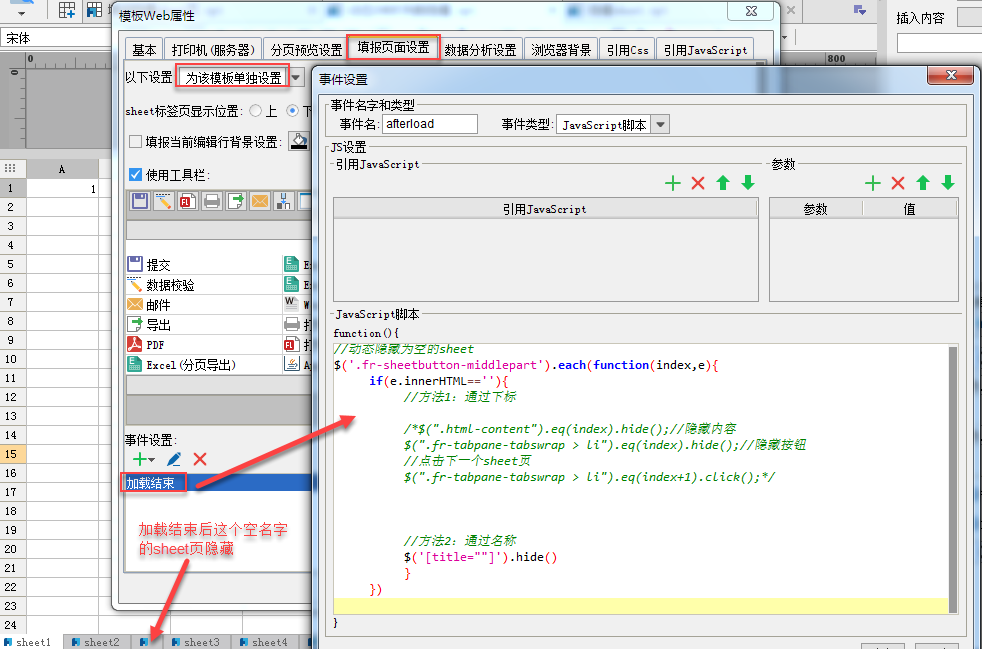The width and height of the screenshot is (982, 649).
Task: Click the data verification pencil toolbar icon
Action: pyautogui.click(x=164, y=201)
